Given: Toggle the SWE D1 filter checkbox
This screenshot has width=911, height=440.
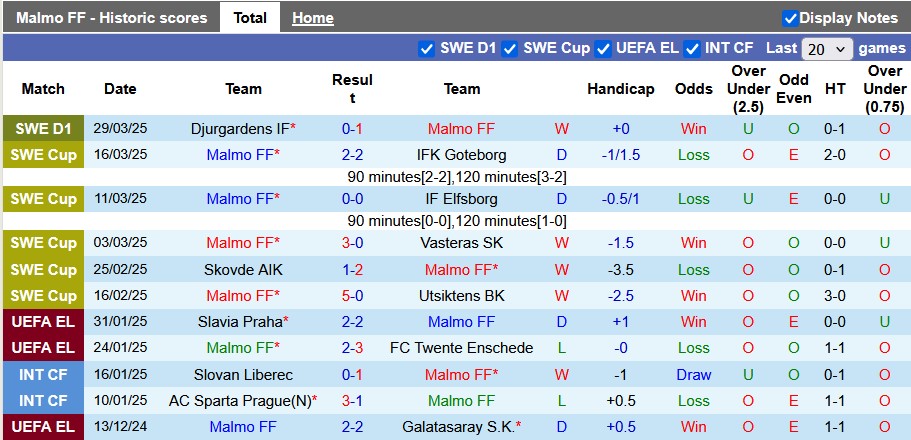Looking at the screenshot, I should click(426, 49).
